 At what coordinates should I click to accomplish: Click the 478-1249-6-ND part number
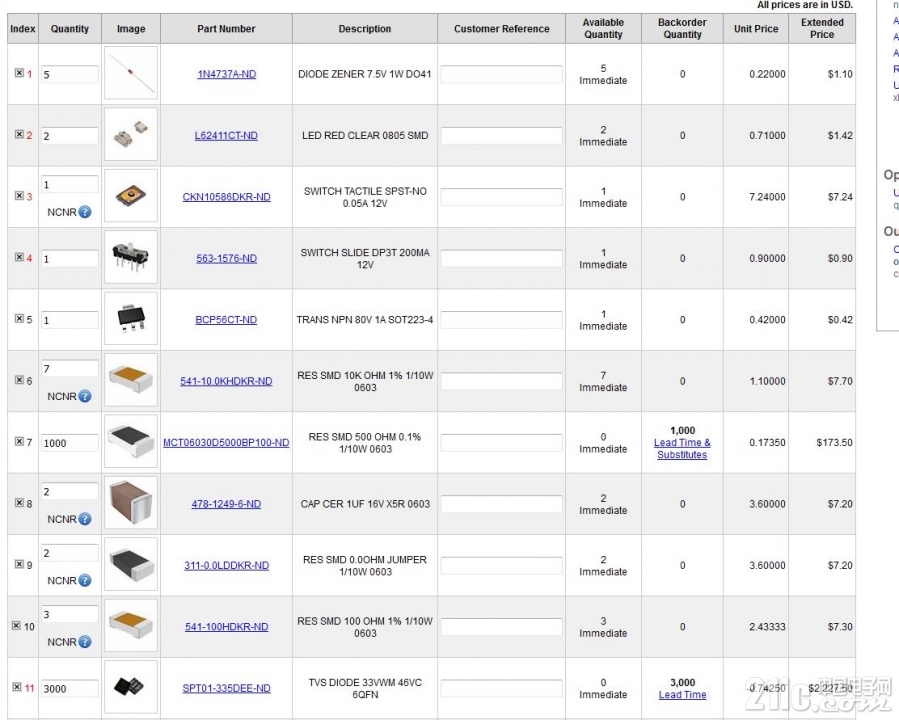coord(226,504)
